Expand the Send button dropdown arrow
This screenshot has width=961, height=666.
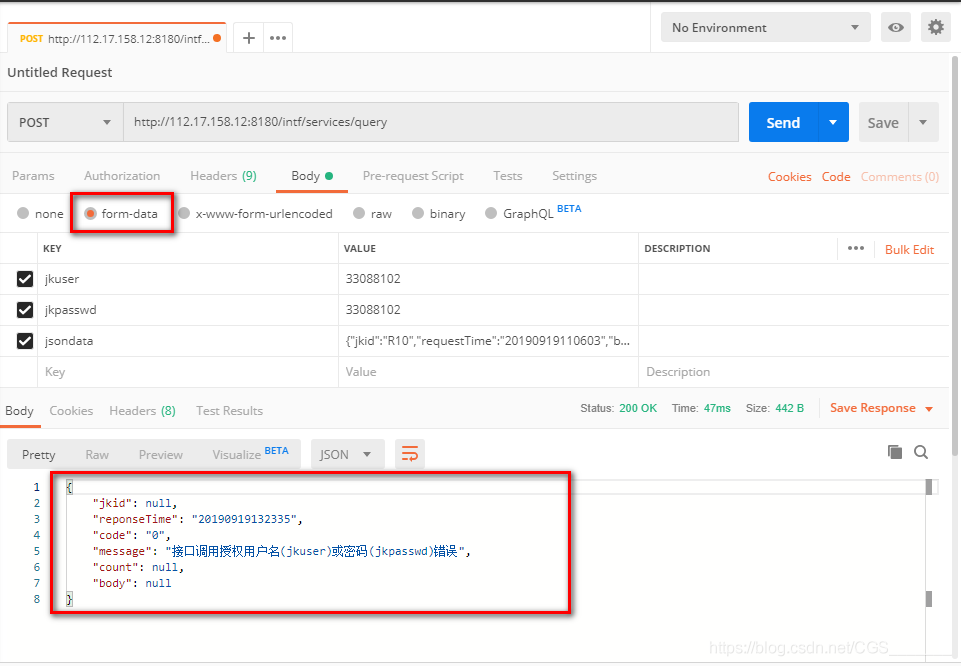[x=832, y=121]
